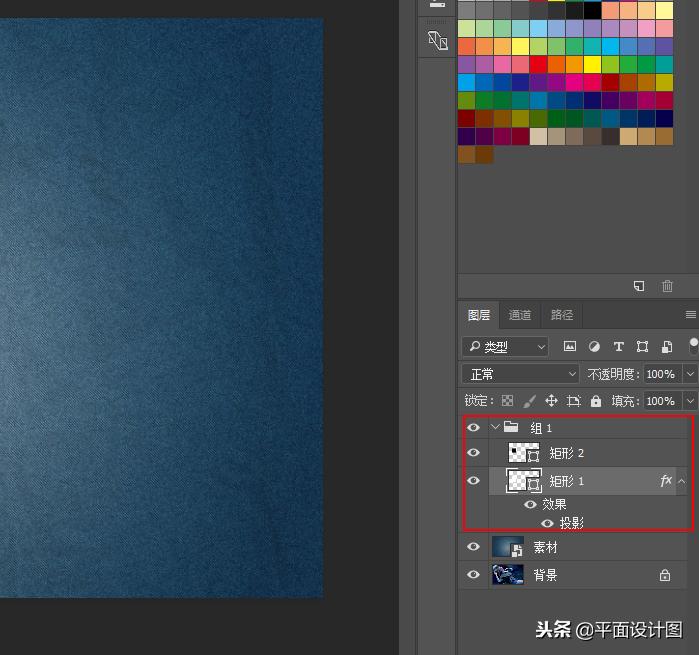Hide the 矩形 2 layer

point(473,453)
